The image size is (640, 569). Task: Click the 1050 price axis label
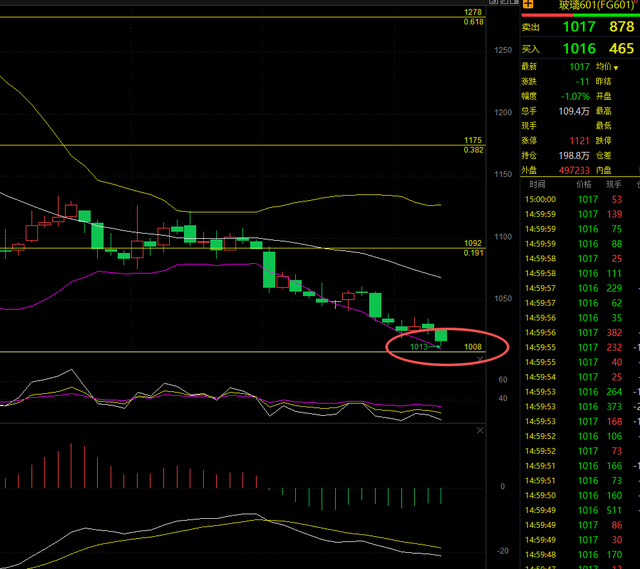click(503, 299)
